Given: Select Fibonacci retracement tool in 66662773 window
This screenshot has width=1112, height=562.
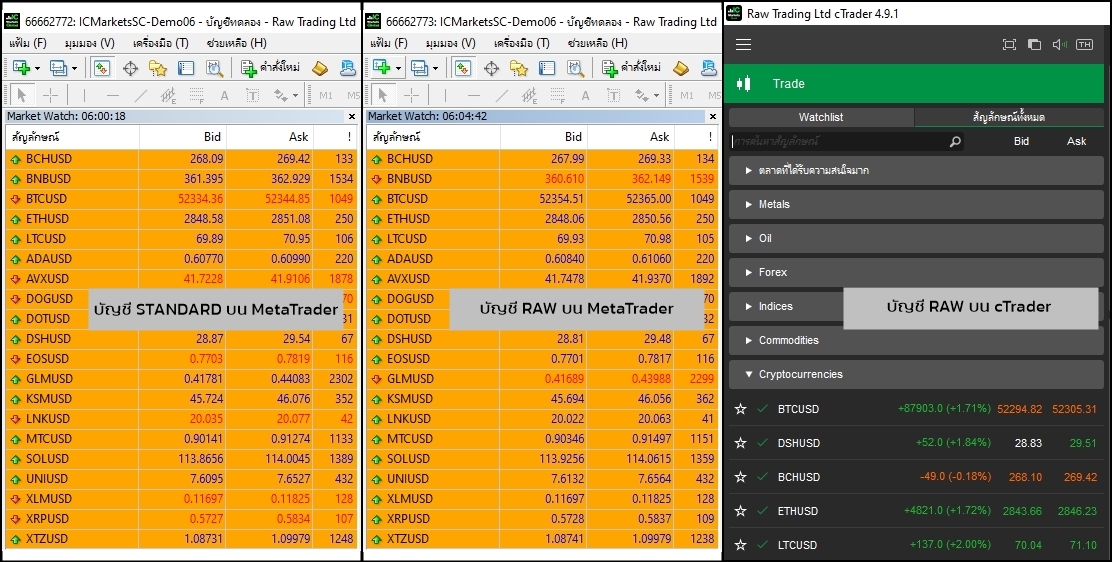Looking at the screenshot, I should tap(557, 94).
